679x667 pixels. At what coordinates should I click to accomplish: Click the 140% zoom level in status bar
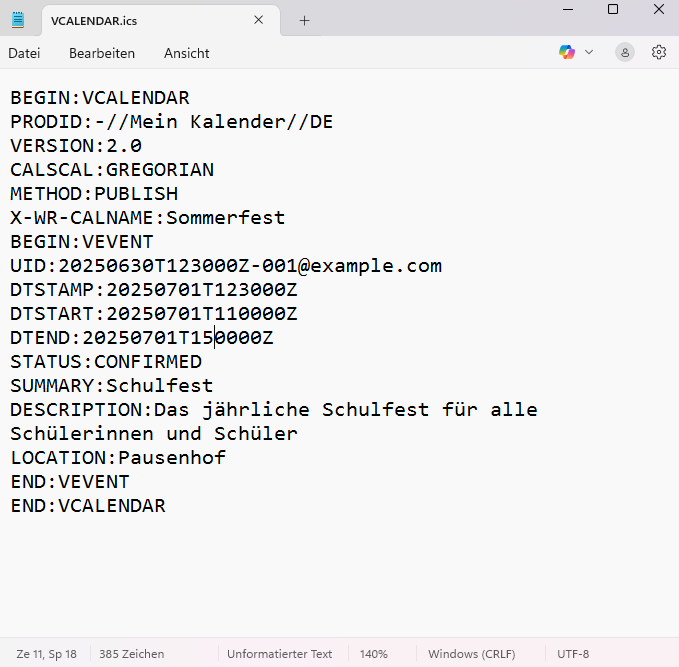click(374, 654)
